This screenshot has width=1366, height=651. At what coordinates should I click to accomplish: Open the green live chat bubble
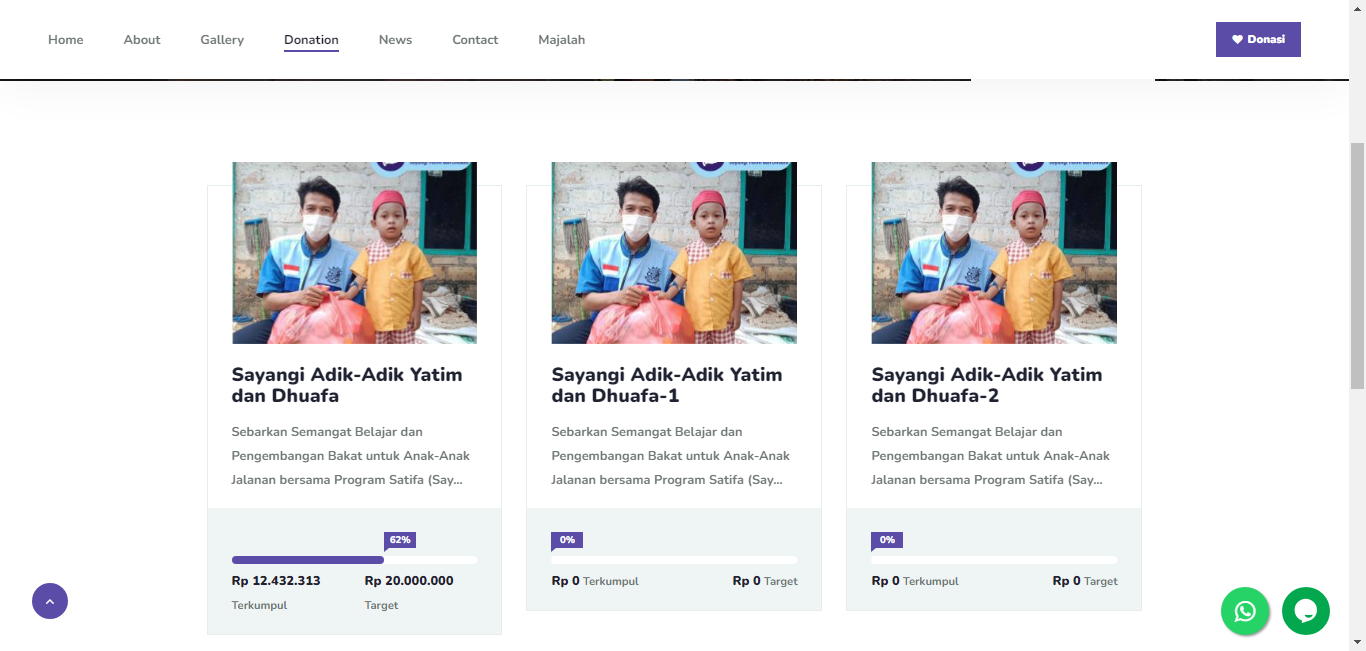click(1305, 611)
